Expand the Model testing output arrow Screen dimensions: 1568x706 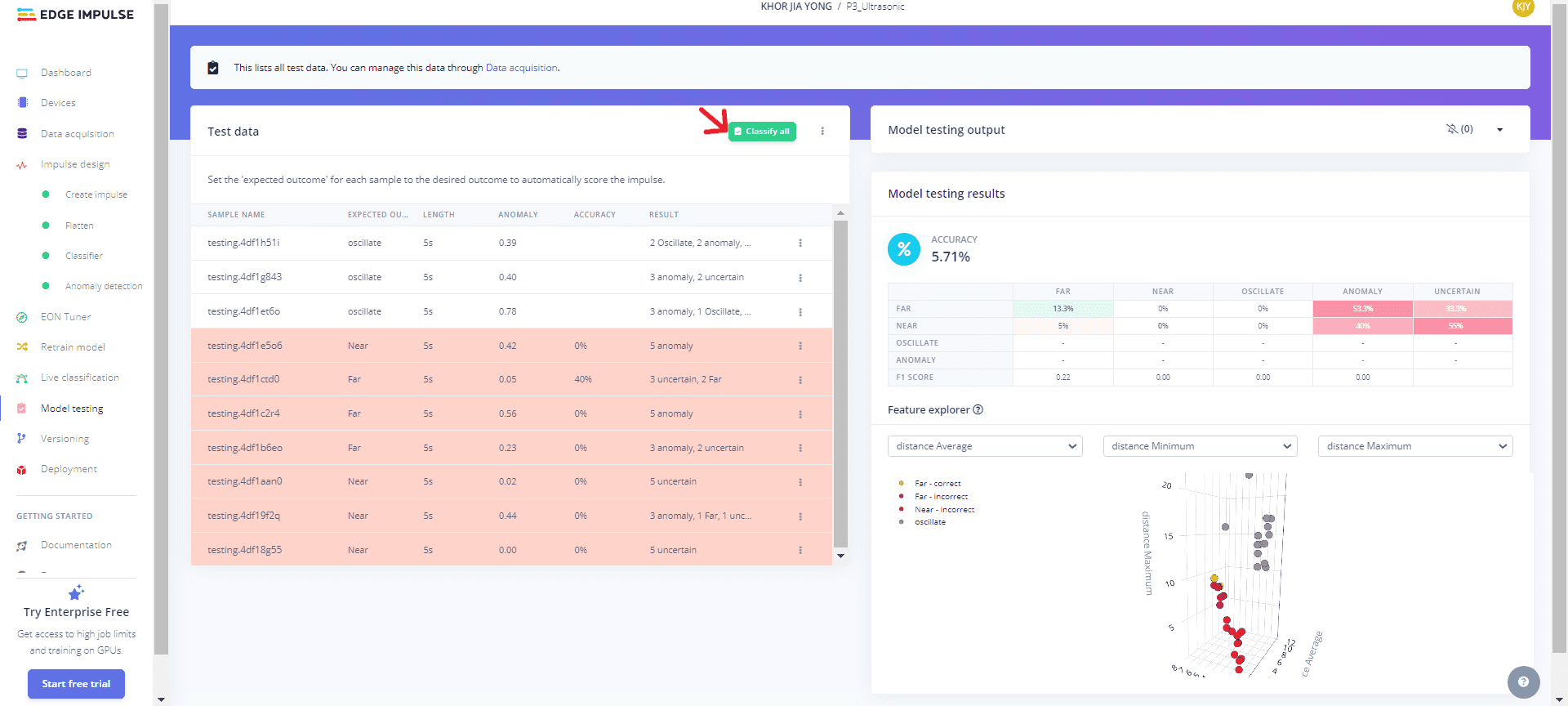[1499, 130]
